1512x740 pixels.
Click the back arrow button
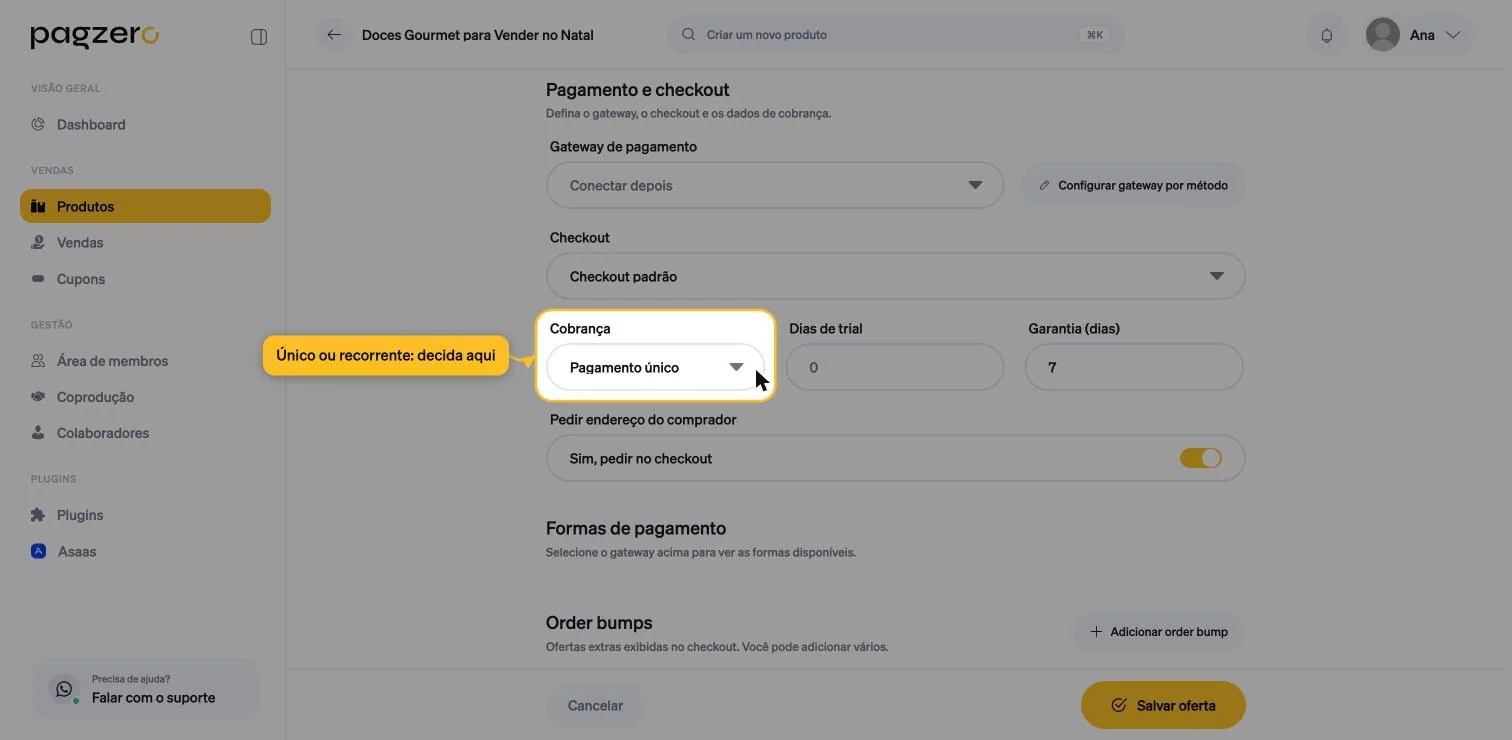pyautogui.click(x=334, y=35)
